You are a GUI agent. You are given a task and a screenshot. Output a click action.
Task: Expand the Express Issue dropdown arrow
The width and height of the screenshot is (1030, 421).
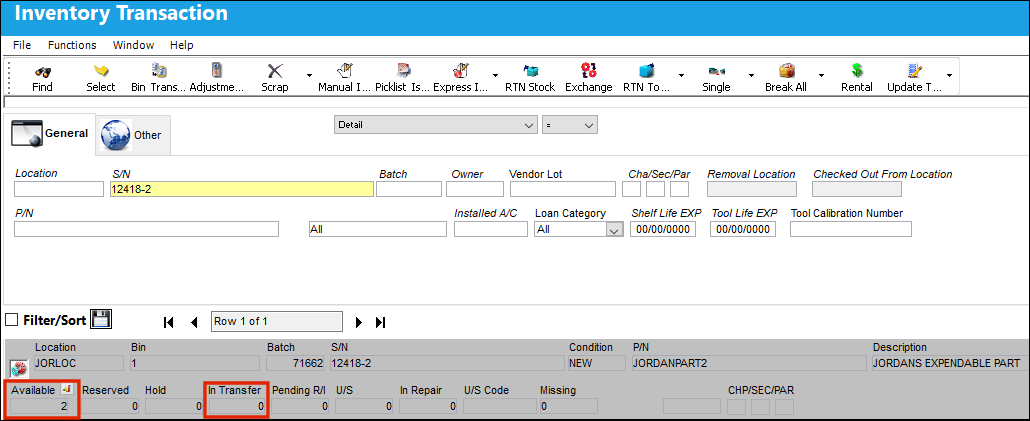(495, 76)
